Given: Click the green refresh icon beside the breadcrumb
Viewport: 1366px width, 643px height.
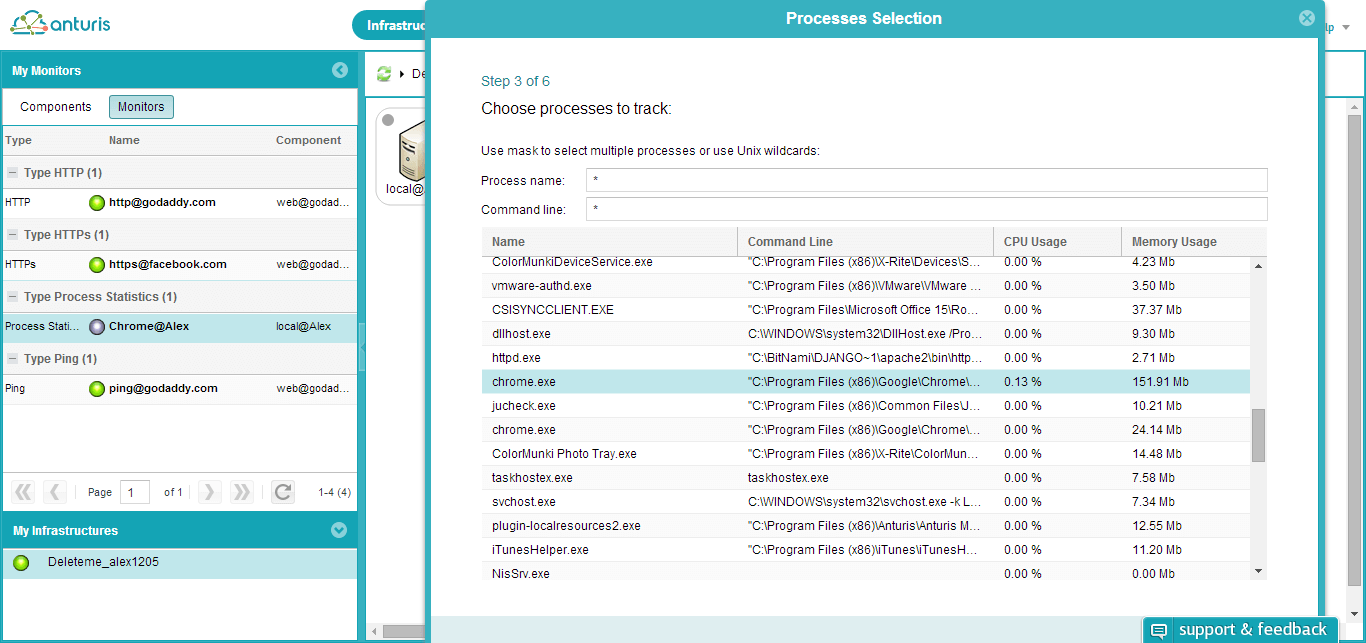Looking at the screenshot, I should [x=383, y=73].
